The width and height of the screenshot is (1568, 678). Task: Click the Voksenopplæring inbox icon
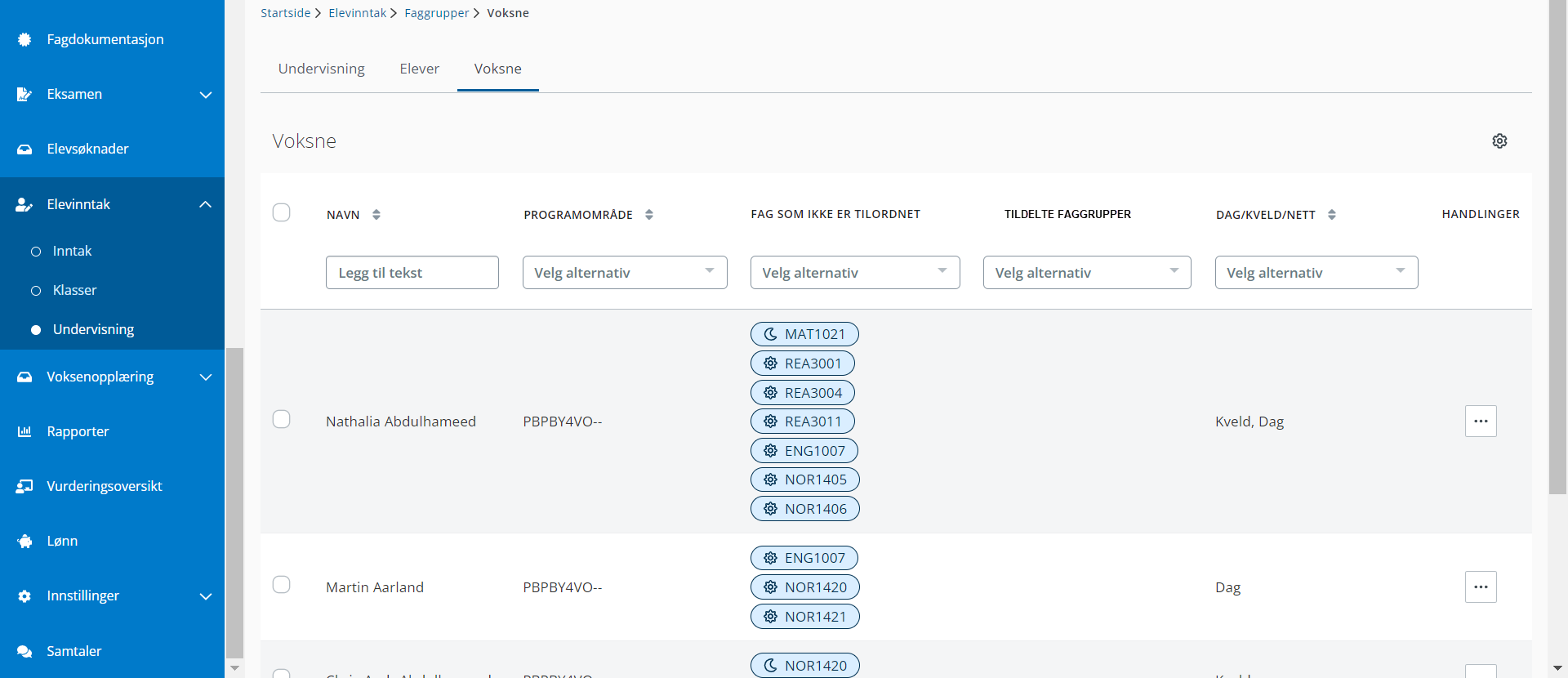[24, 377]
